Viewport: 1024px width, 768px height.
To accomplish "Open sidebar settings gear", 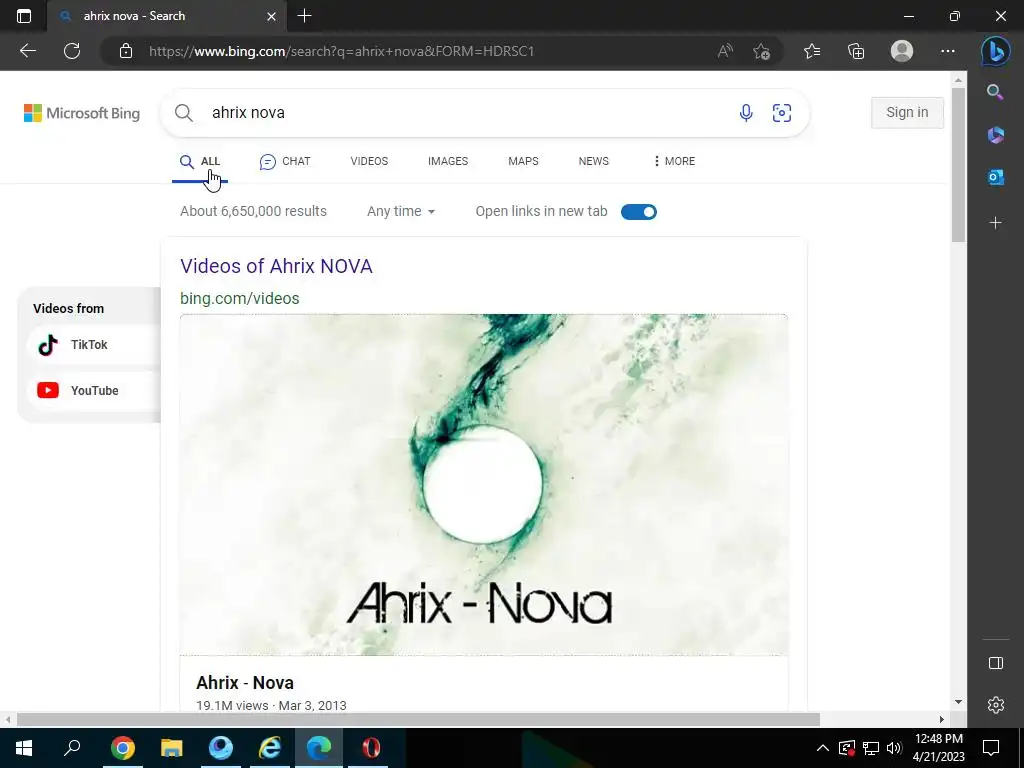I will (995, 705).
